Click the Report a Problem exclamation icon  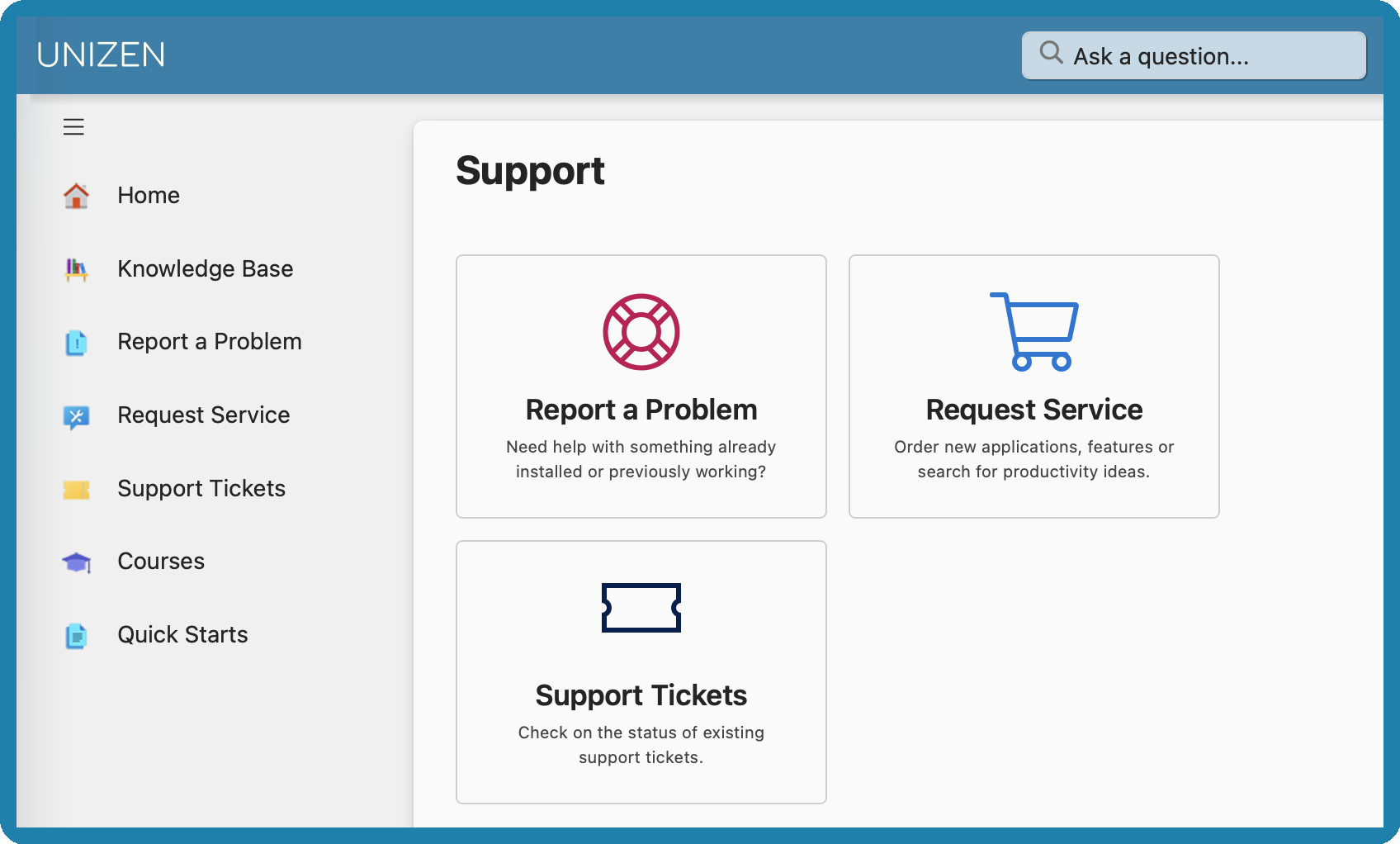click(x=75, y=343)
